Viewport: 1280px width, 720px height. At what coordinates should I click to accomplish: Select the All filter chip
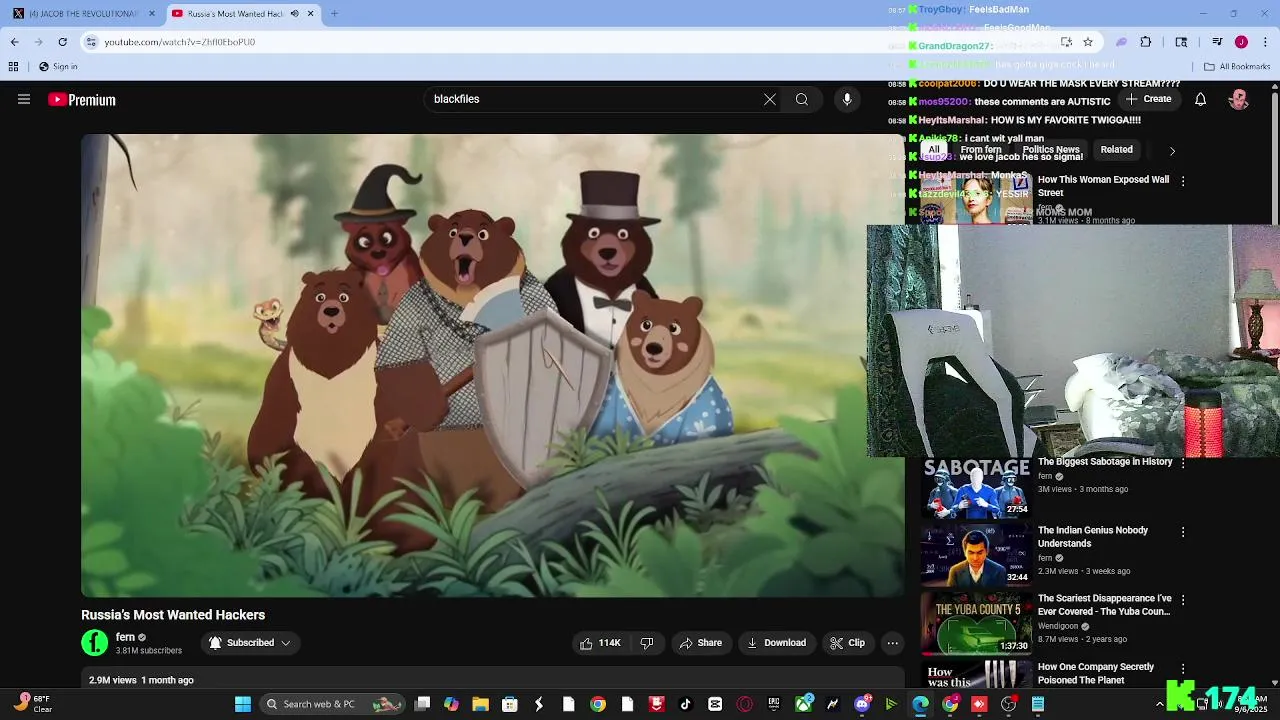click(934, 150)
